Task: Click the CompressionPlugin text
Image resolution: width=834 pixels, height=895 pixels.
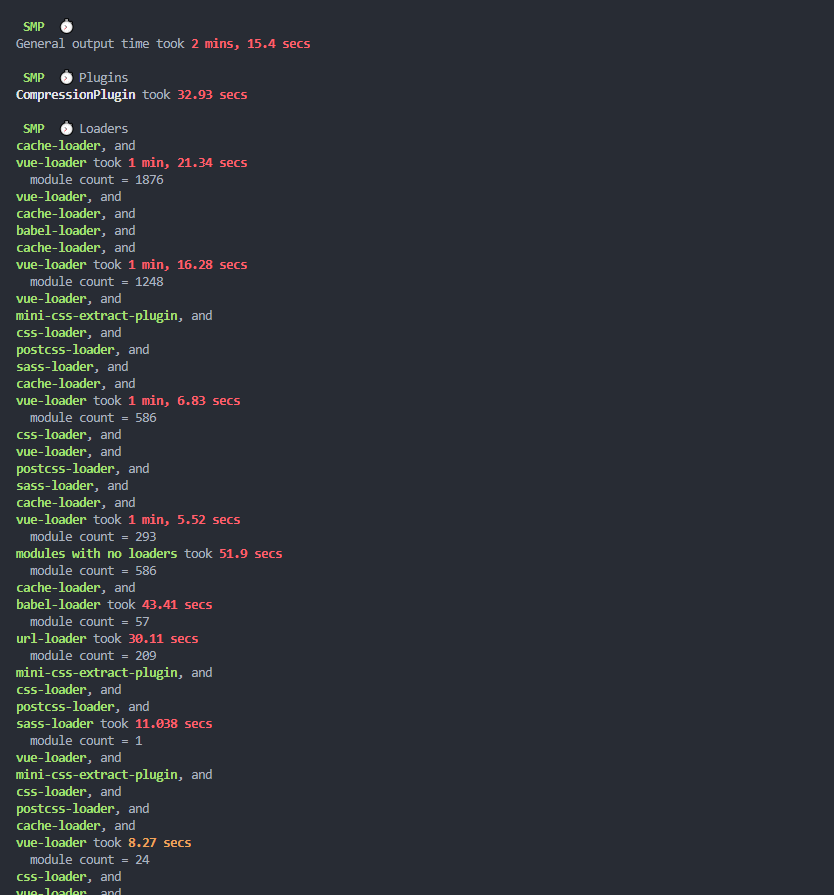Action: click(76, 94)
